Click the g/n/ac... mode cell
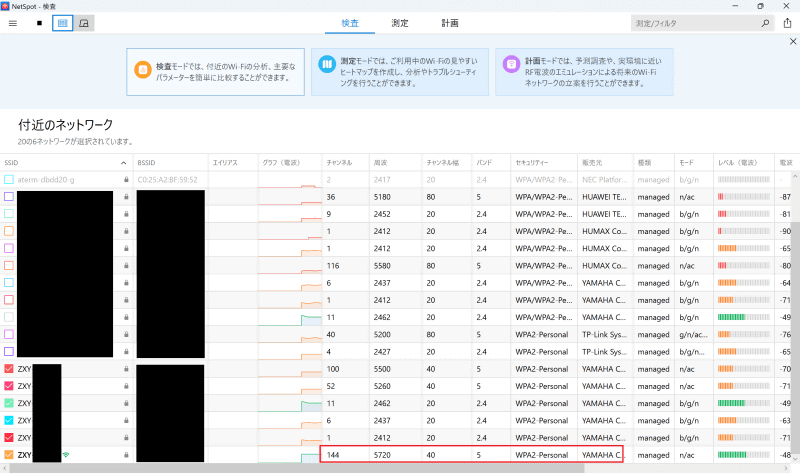The height and width of the screenshot is (473, 800). [693, 334]
